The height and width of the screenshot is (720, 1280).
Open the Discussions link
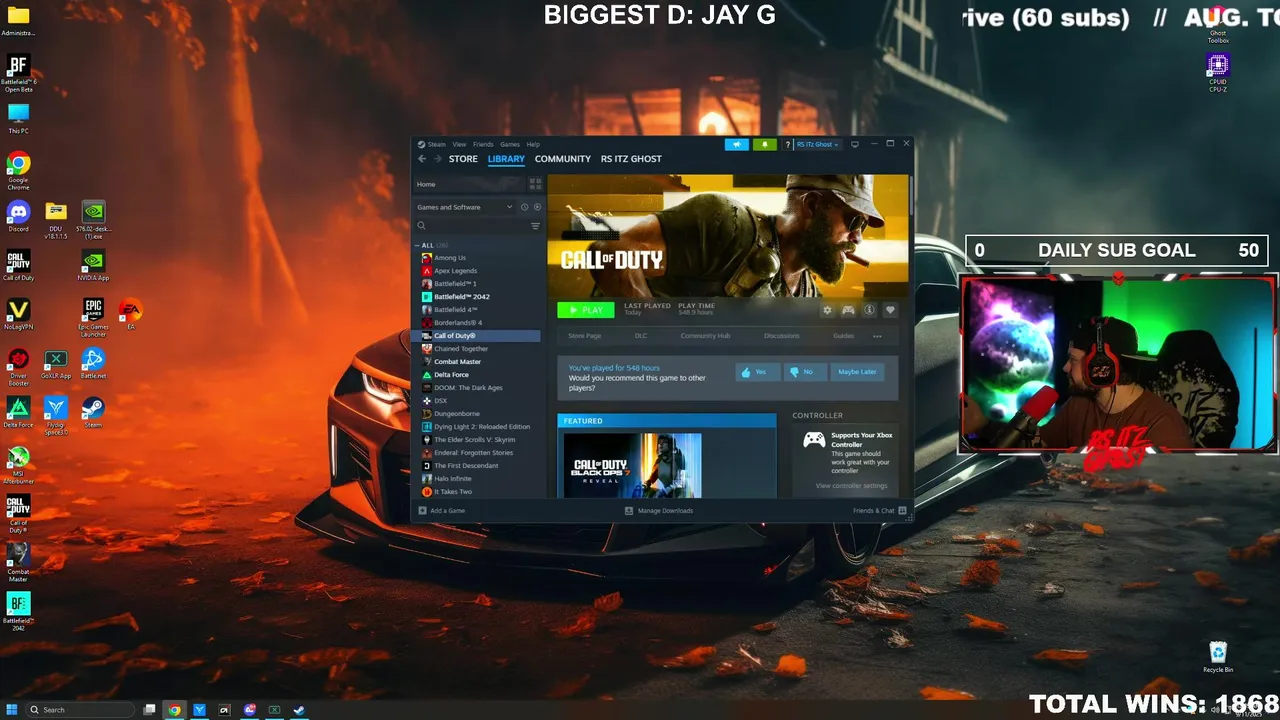[782, 336]
